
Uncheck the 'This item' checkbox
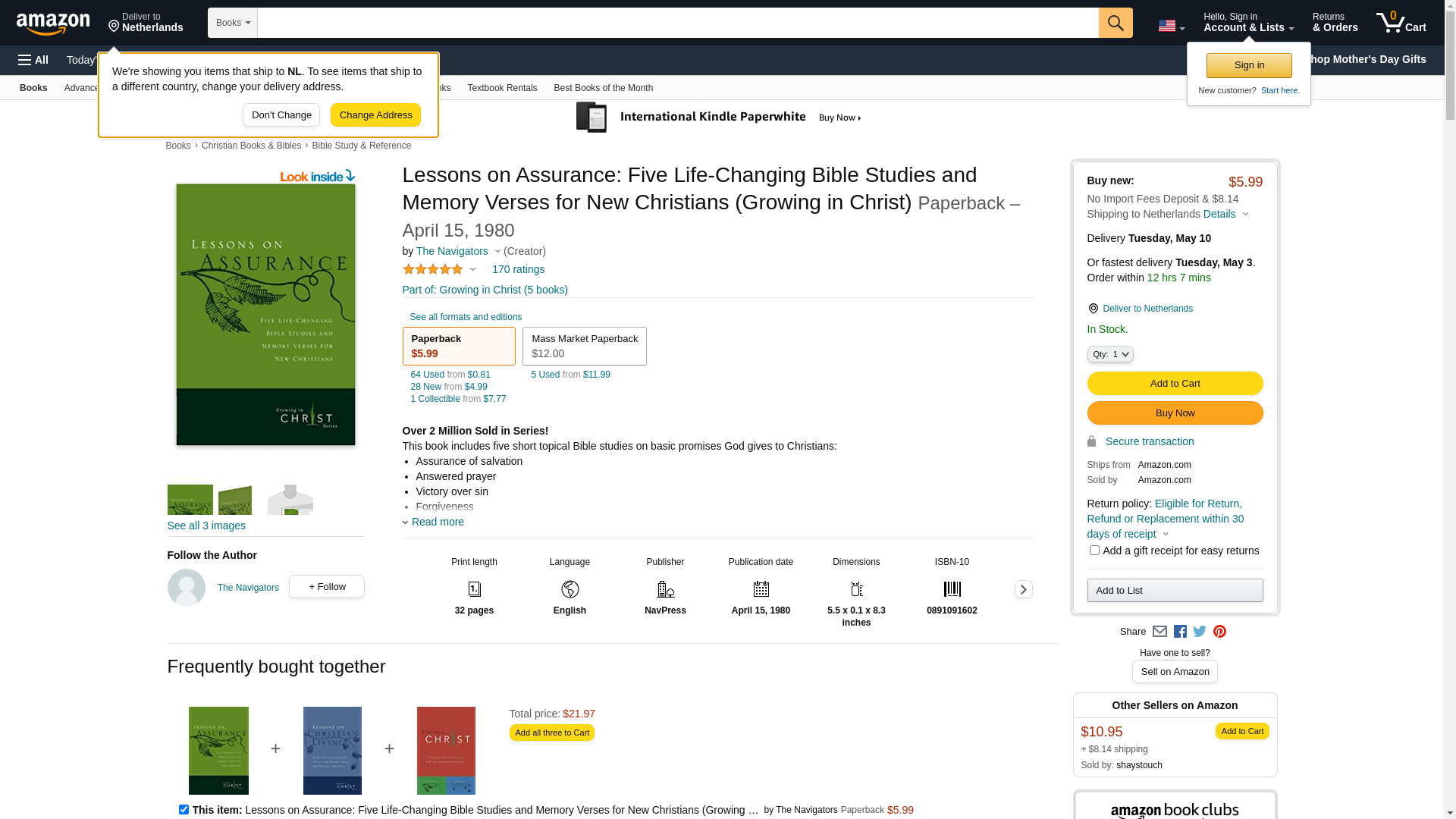pyautogui.click(x=184, y=809)
